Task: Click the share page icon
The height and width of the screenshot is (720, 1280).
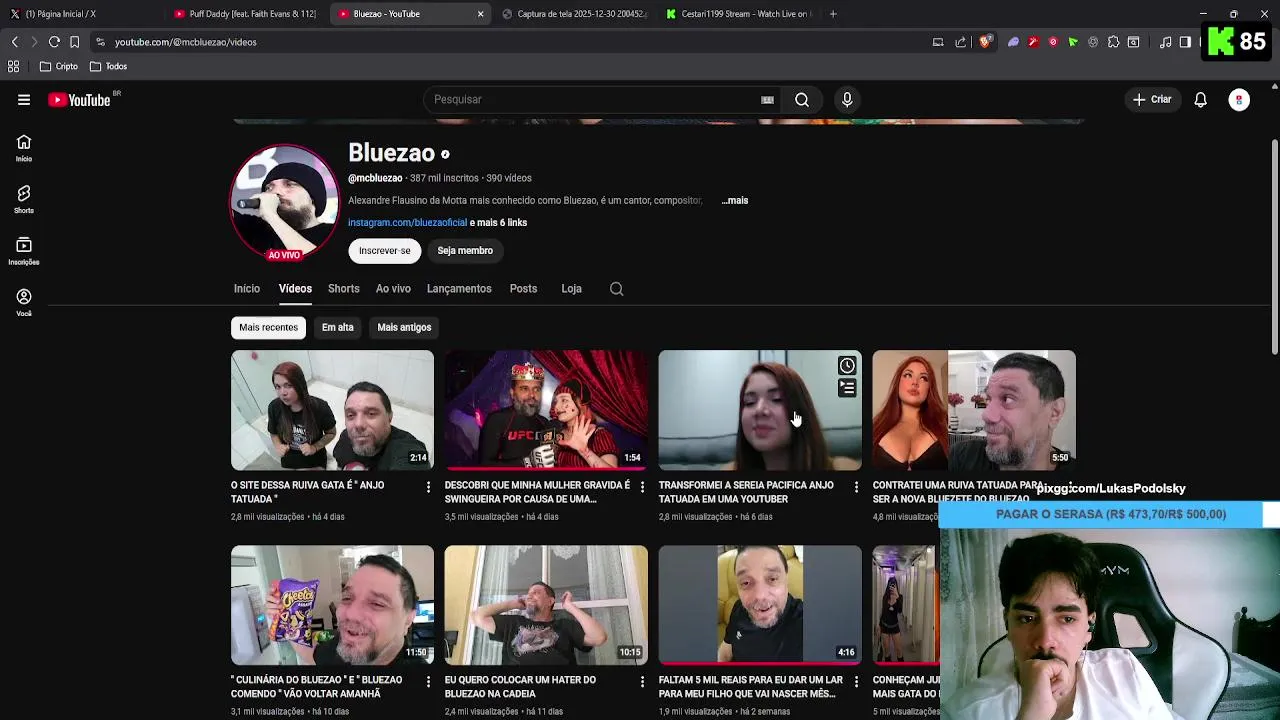Action: tap(961, 42)
